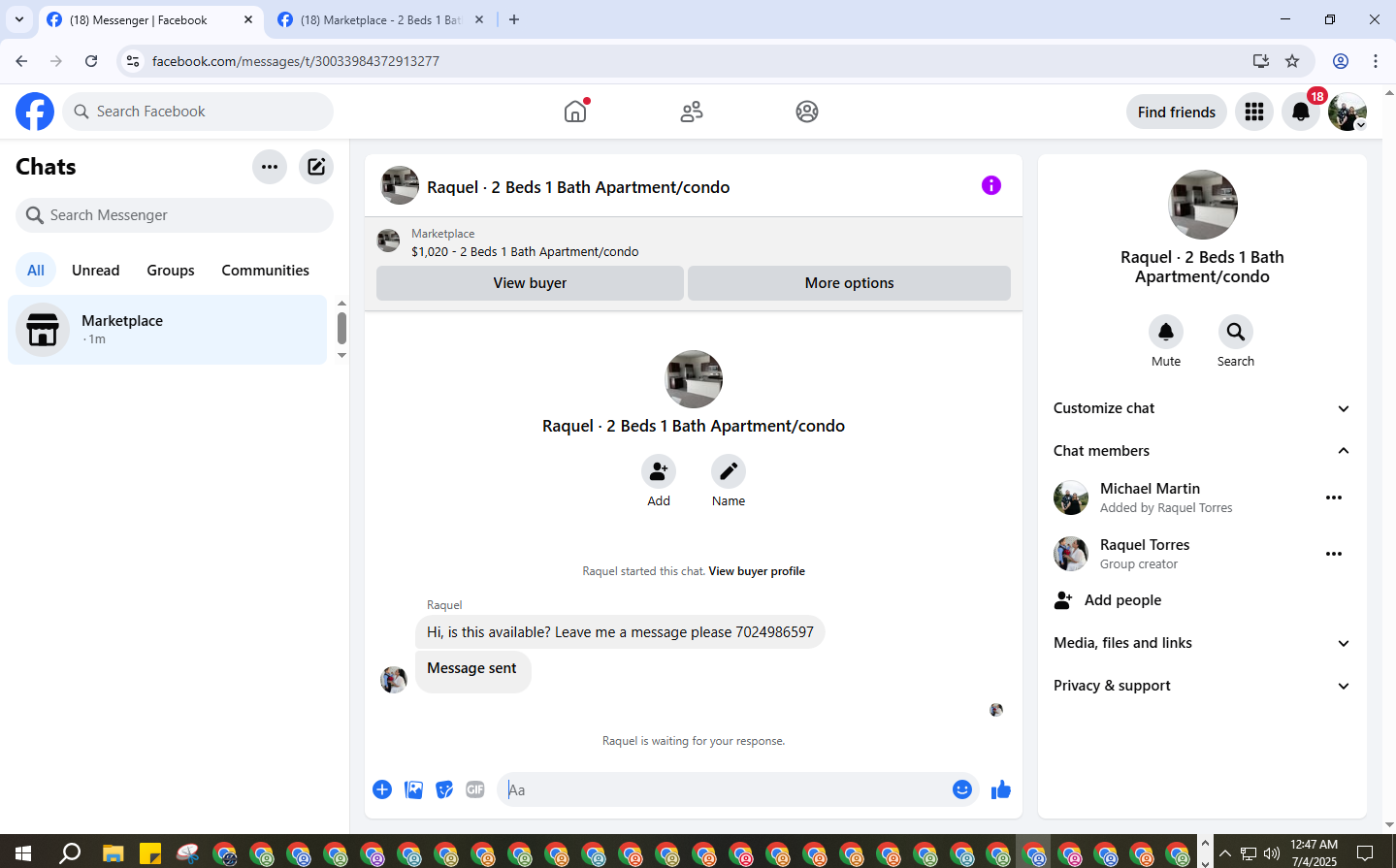
Task: Switch to the Messenger | Facebook browser tab
Action: [x=150, y=19]
